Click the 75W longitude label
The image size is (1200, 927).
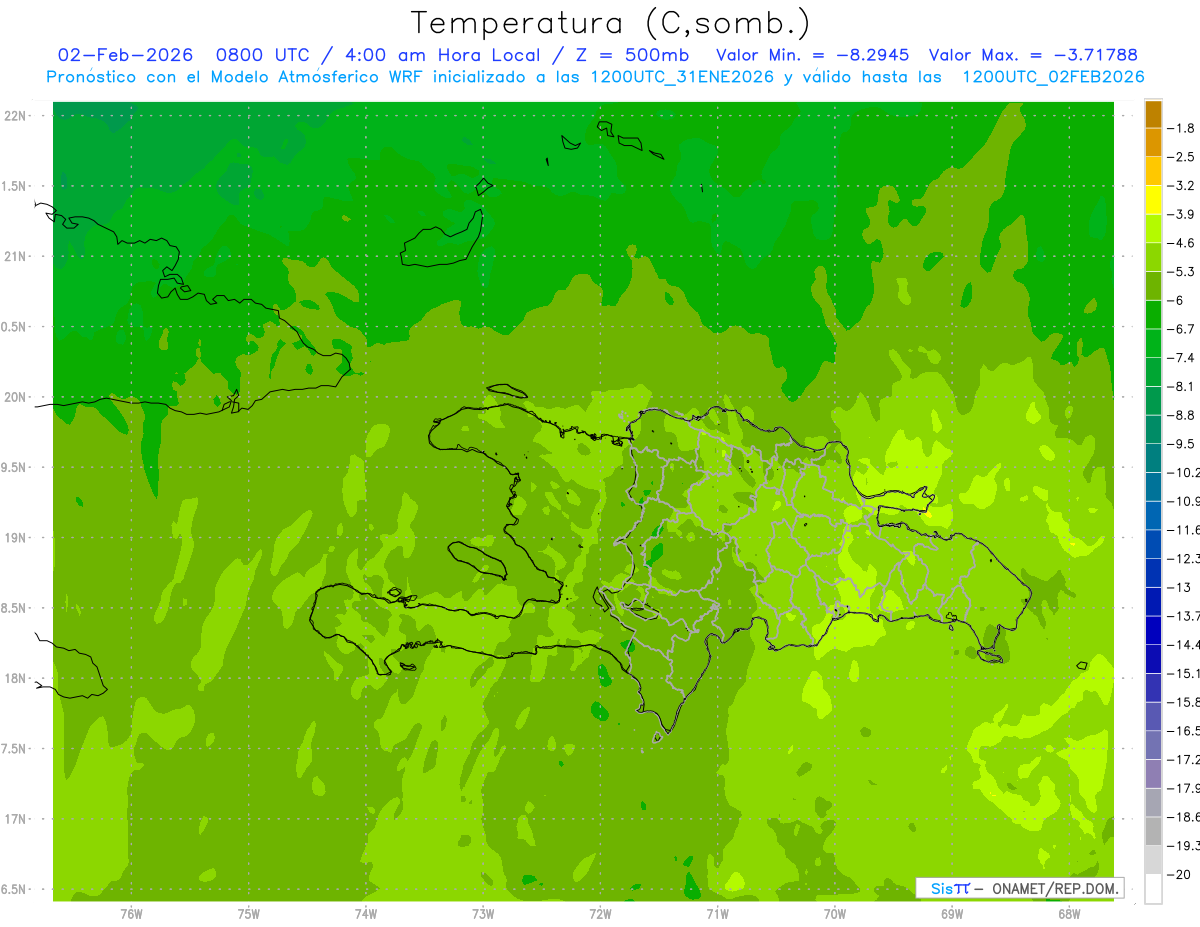coord(249,913)
